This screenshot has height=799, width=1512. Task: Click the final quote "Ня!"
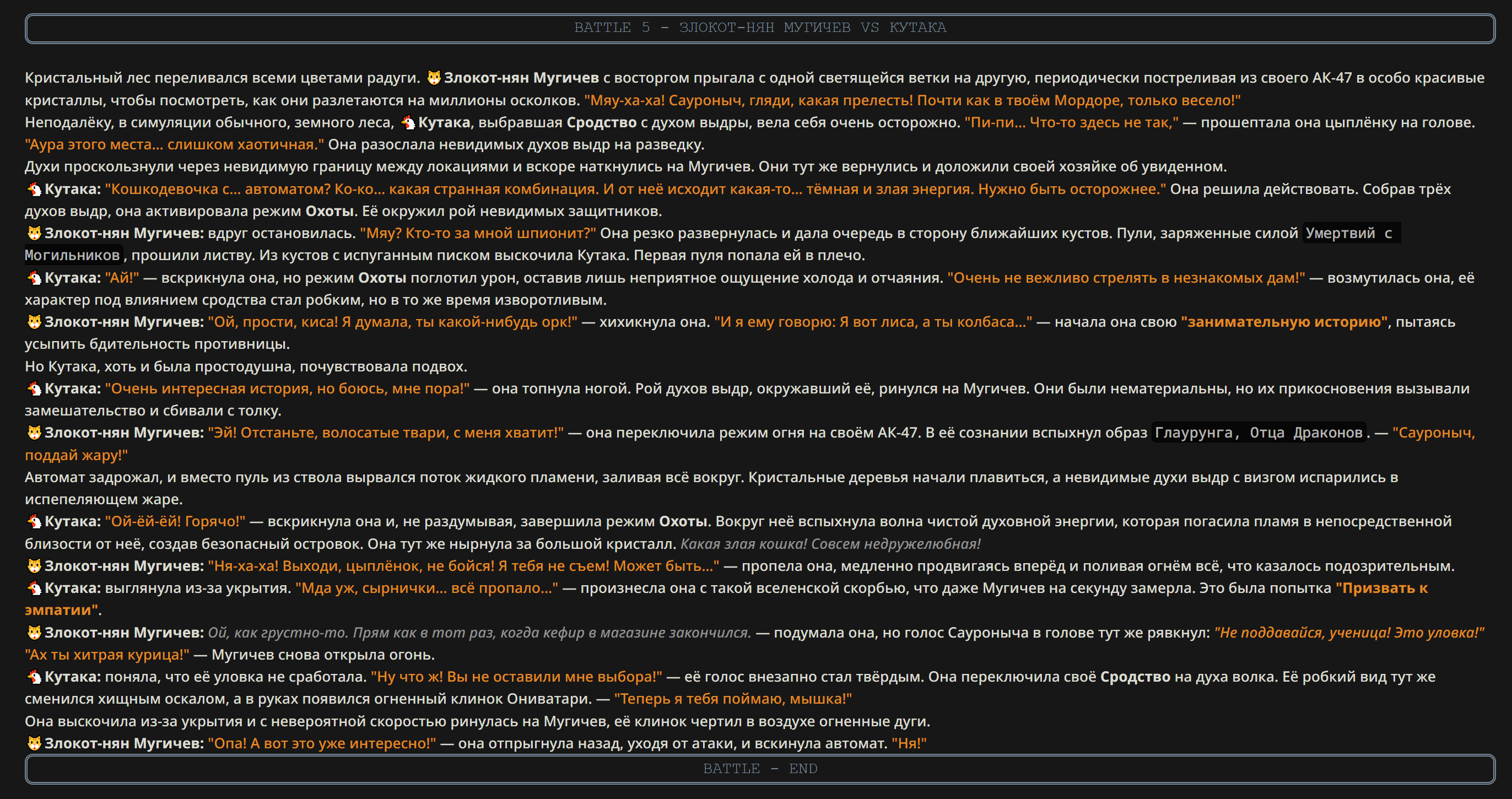tap(909, 743)
